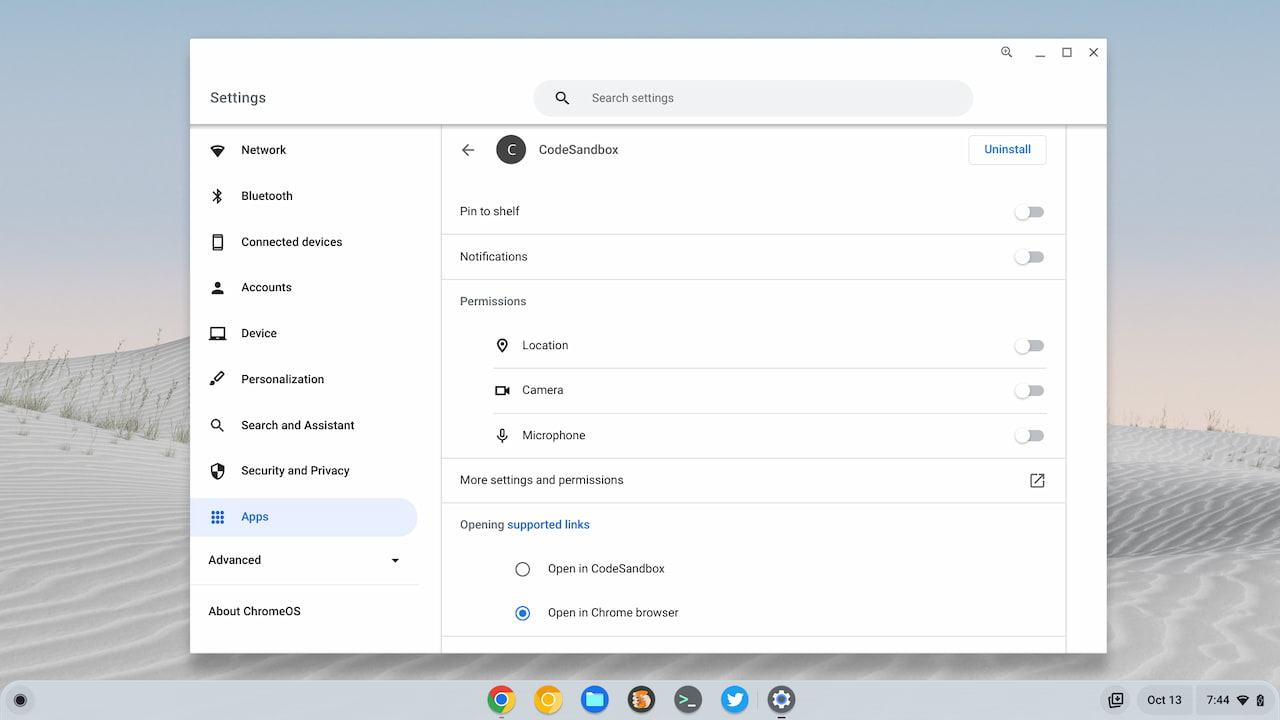
Task: Click the back arrow beside CodeSandbox
Action: click(468, 149)
